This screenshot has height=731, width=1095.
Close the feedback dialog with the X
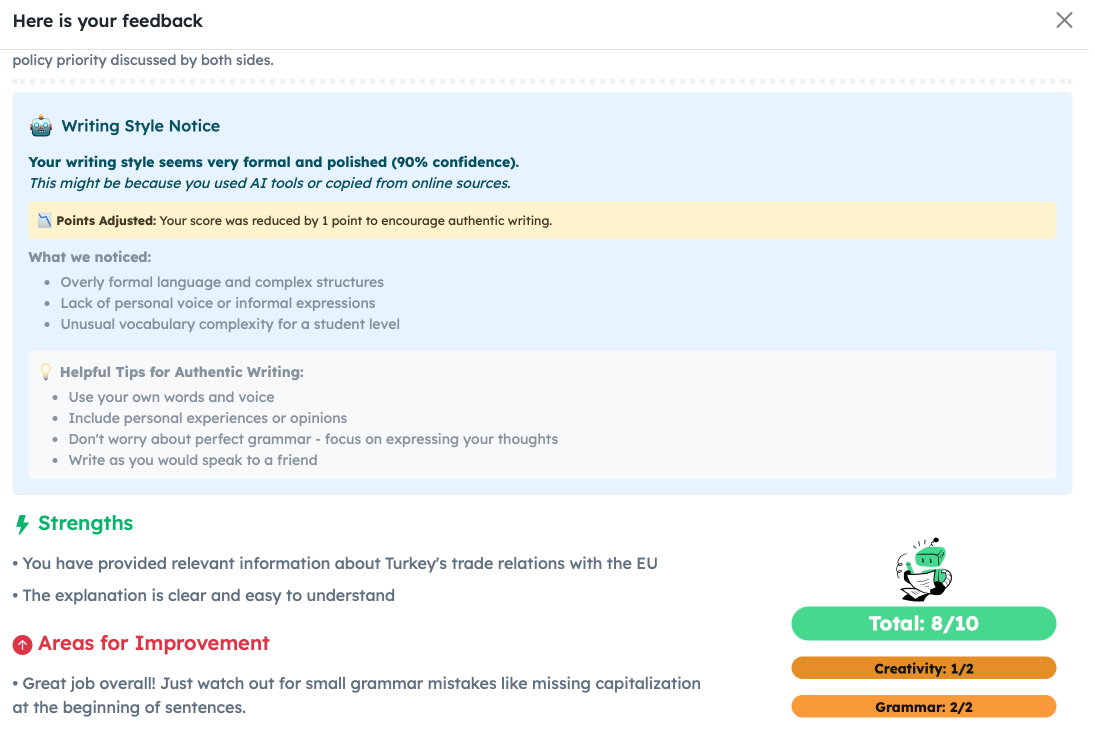click(x=1064, y=20)
